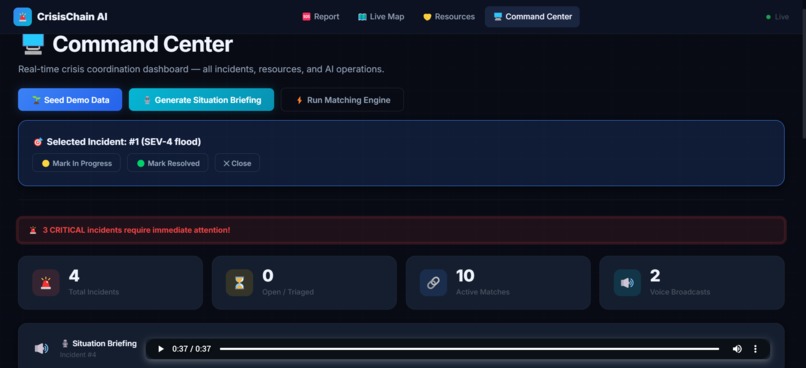
Task: Click the Total Incidents siren icon
Action: click(x=46, y=283)
